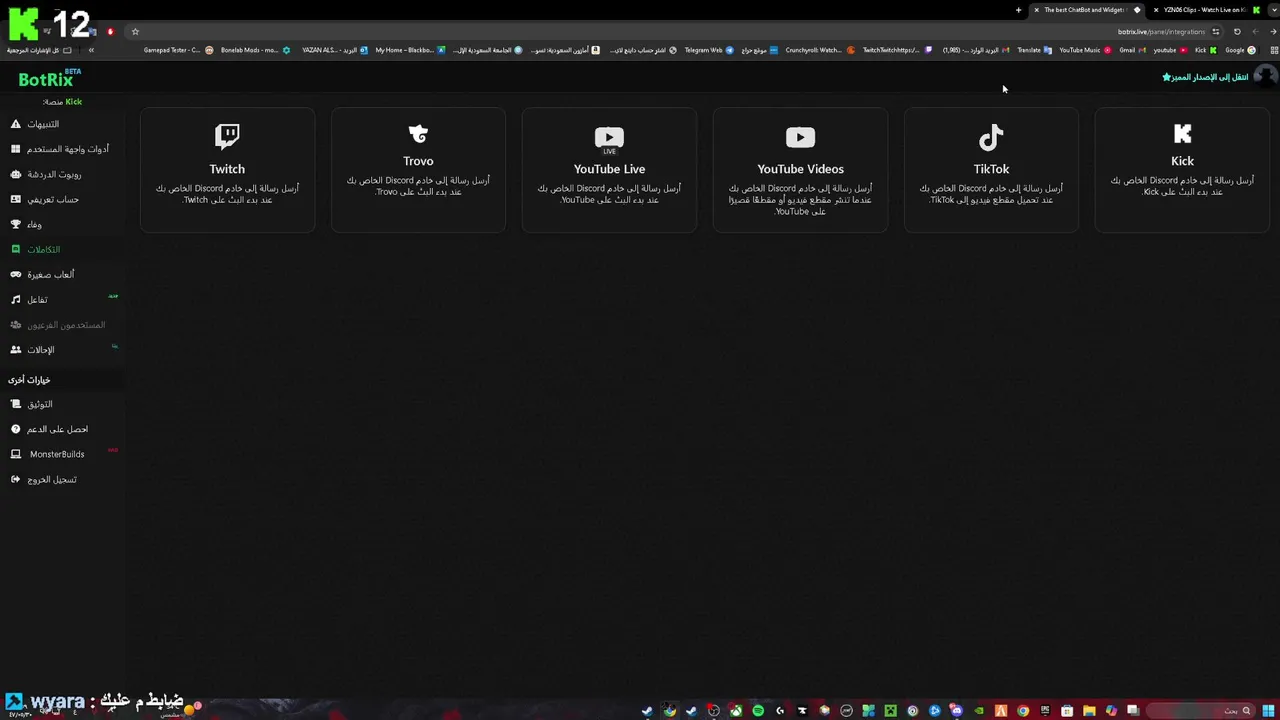This screenshot has height=720, width=1280.
Task: Open the TikTok integration card
Action: point(991,170)
